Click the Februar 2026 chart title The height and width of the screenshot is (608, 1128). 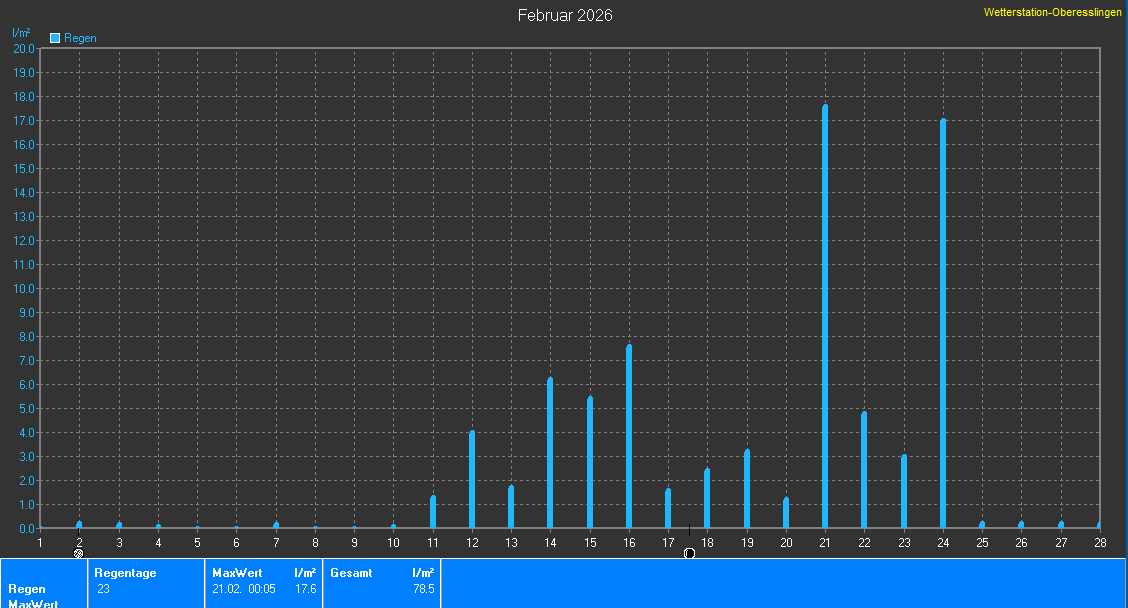click(564, 15)
